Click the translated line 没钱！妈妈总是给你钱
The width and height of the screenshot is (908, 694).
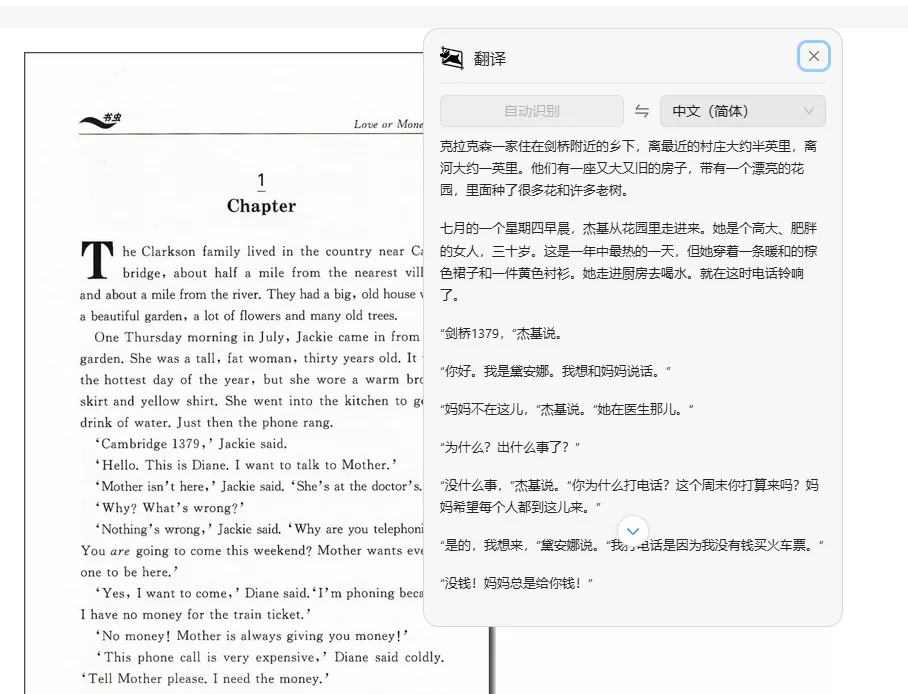click(x=517, y=582)
